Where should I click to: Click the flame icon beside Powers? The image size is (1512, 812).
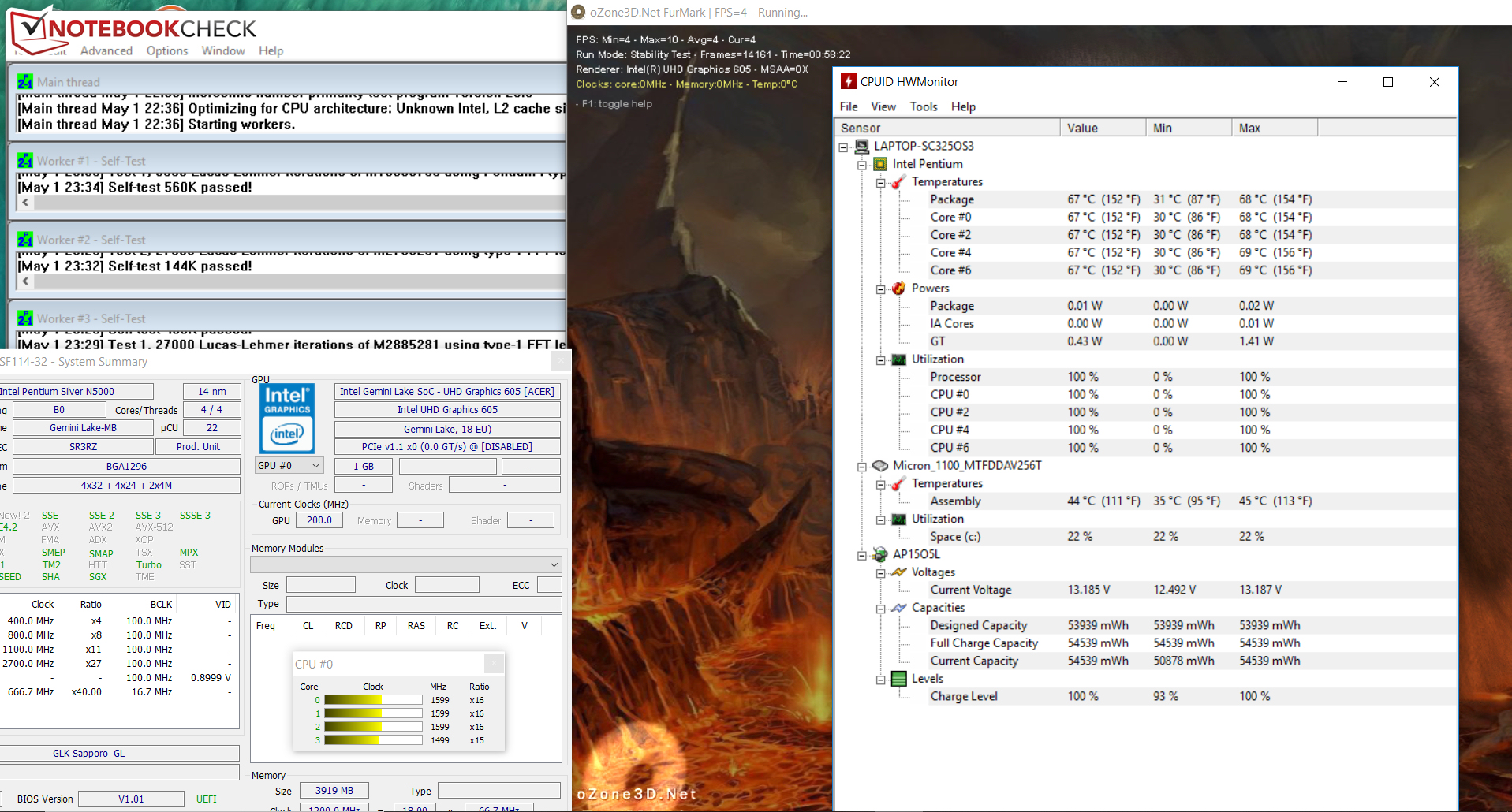898,289
